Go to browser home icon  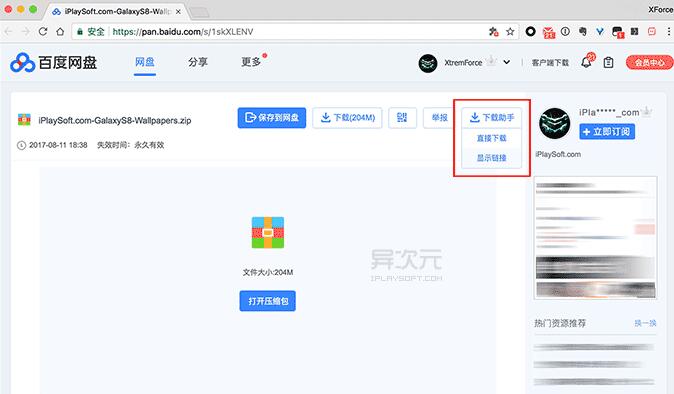[60, 31]
